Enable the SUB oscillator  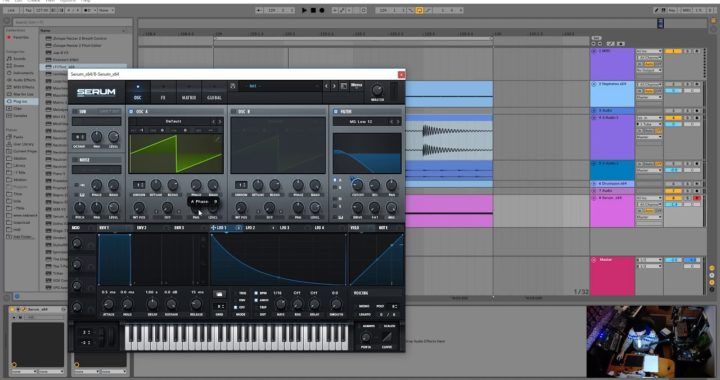[75, 112]
